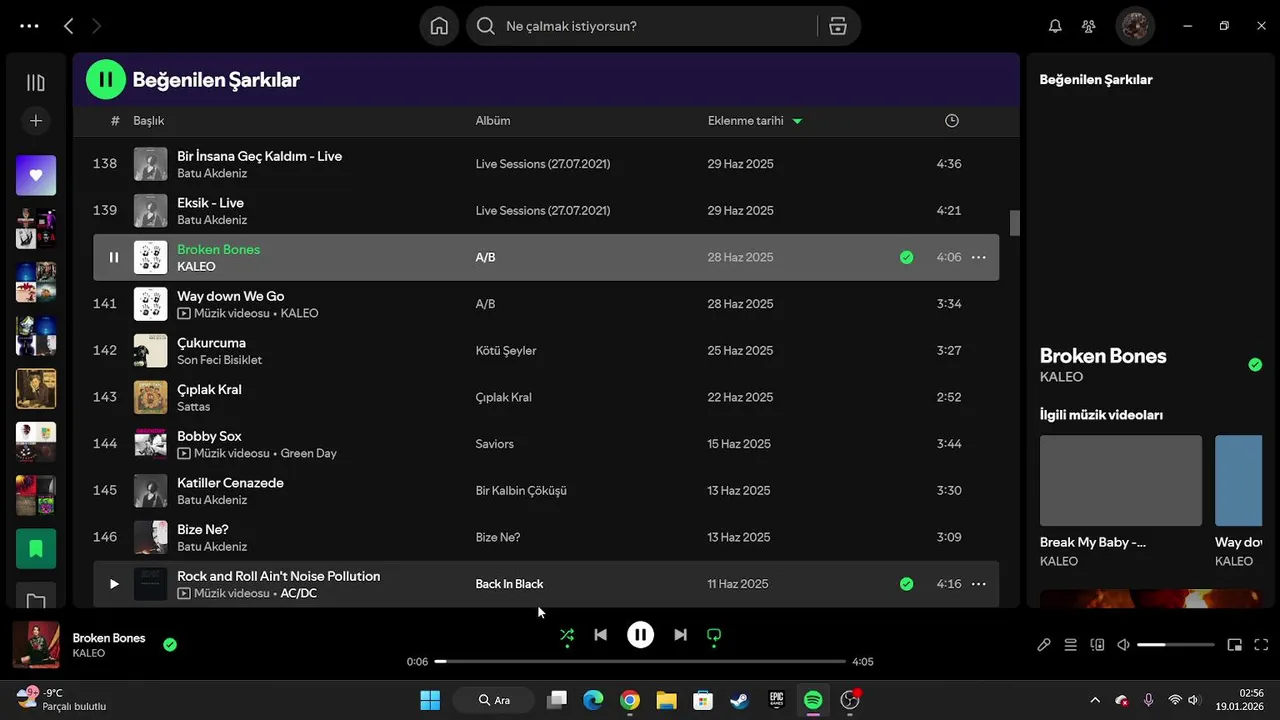Mute with the player speaker icon
1280x720 pixels.
click(x=1123, y=645)
